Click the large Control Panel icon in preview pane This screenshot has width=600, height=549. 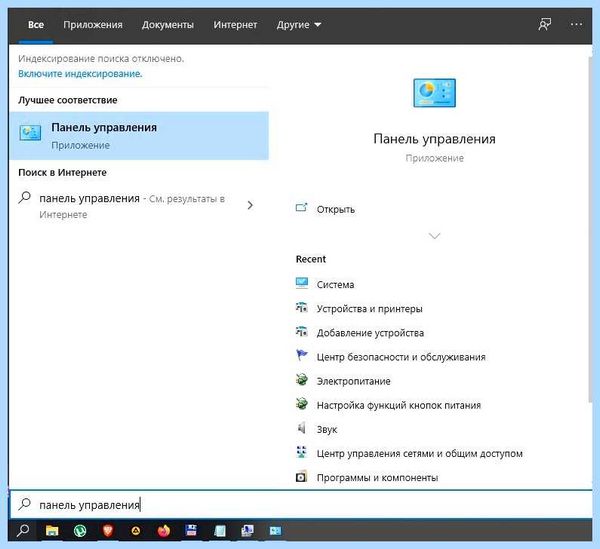[434, 93]
